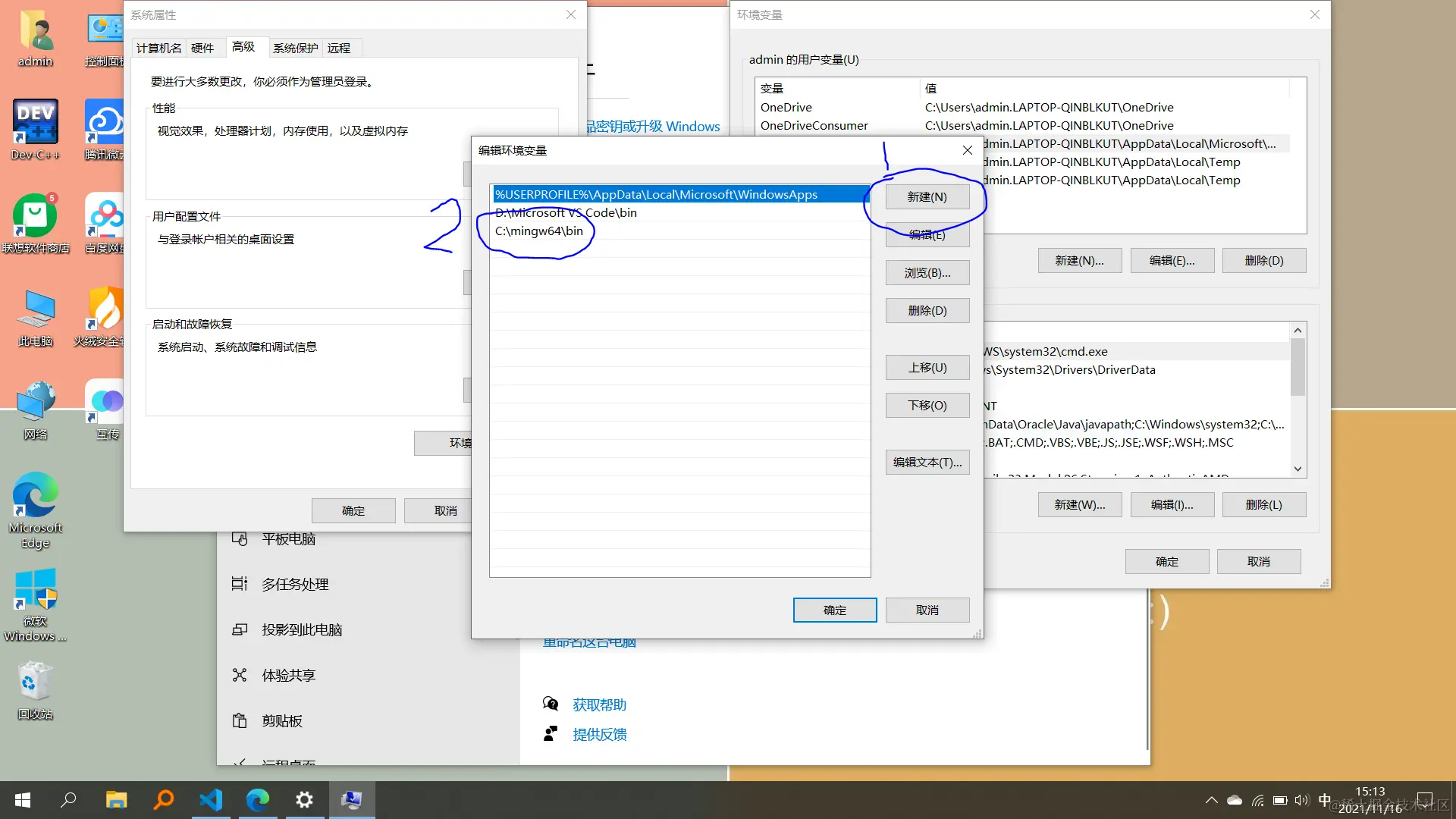Select C:\mingw64\bin path entry
Image resolution: width=1456 pixels, height=819 pixels.
(x=539, y=231)
